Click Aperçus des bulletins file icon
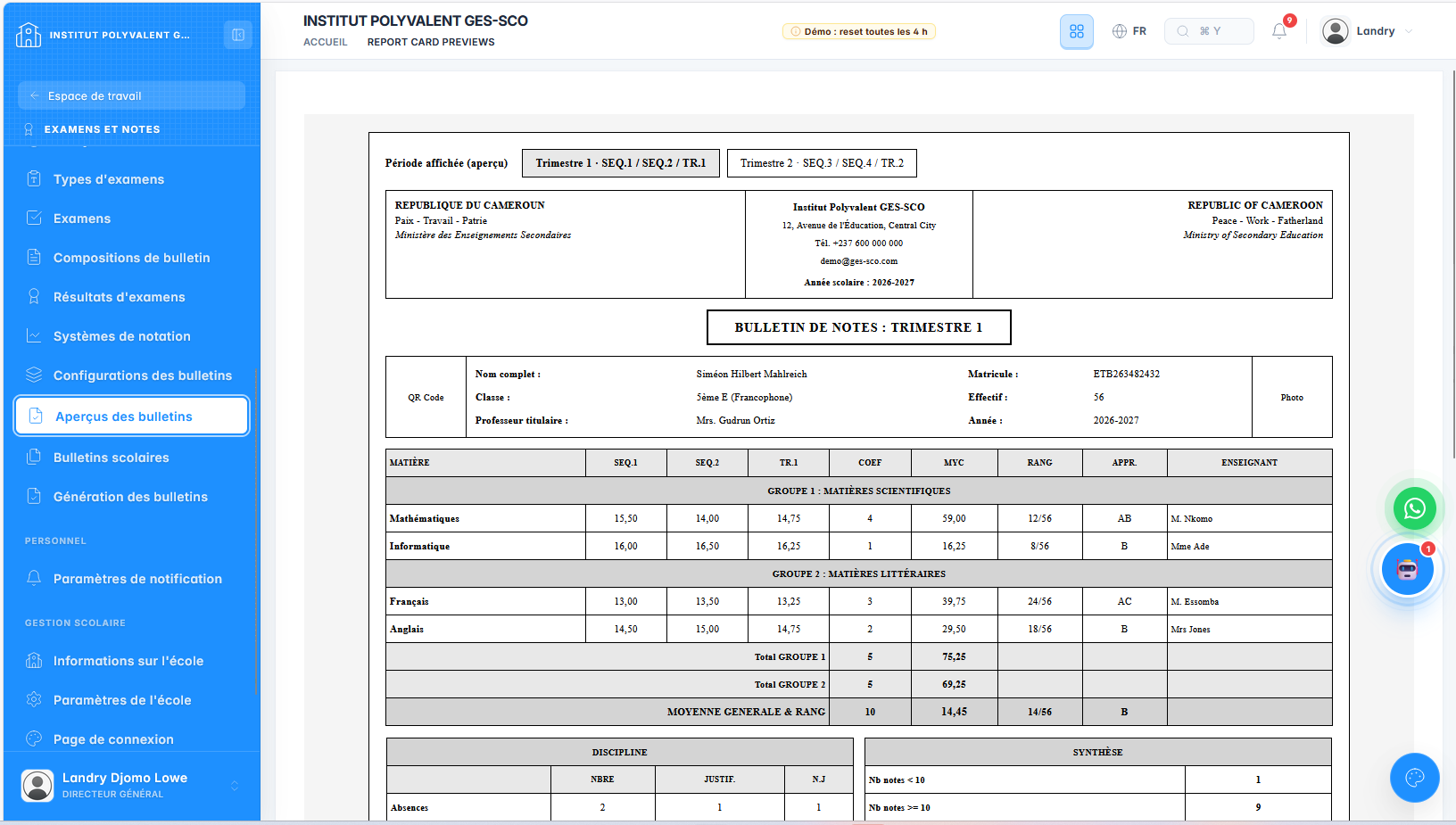Viewport: 1456px width, 825px height. point(36,416)
